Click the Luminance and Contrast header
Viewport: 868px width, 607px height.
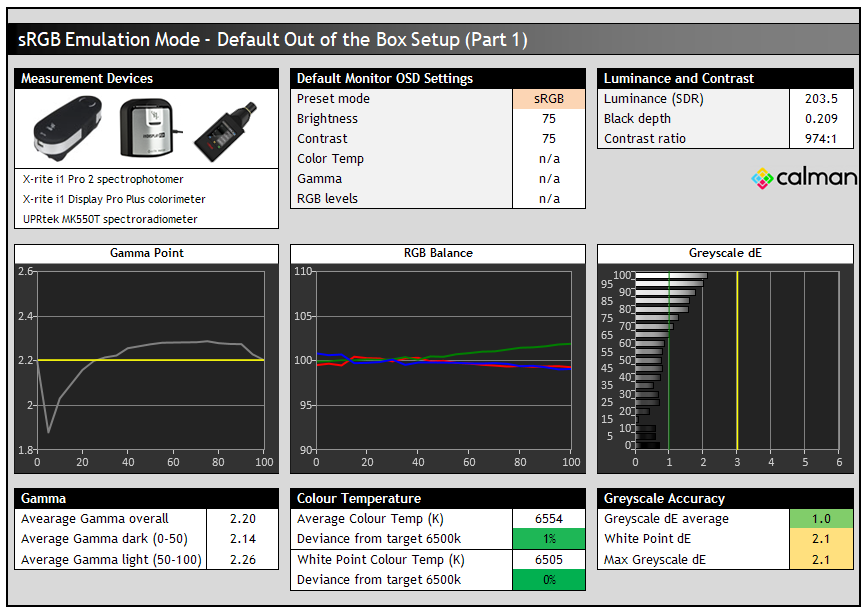pyautogui.click(x=727, y=78)
